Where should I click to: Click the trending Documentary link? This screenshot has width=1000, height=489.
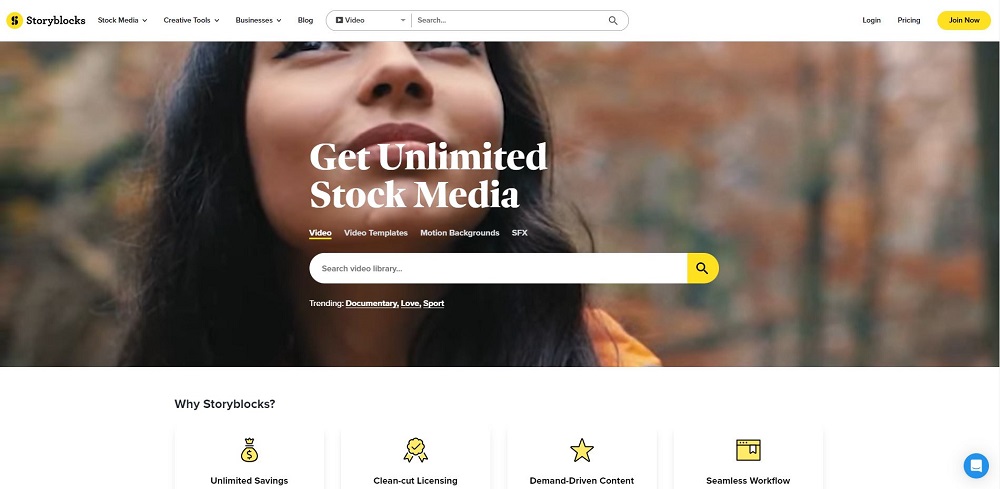[372, 303]
